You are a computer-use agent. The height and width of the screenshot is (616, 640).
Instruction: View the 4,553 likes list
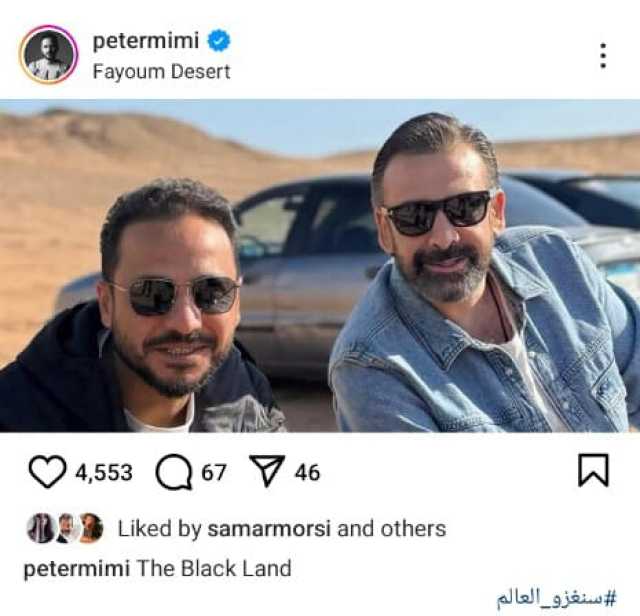(104, 472)
